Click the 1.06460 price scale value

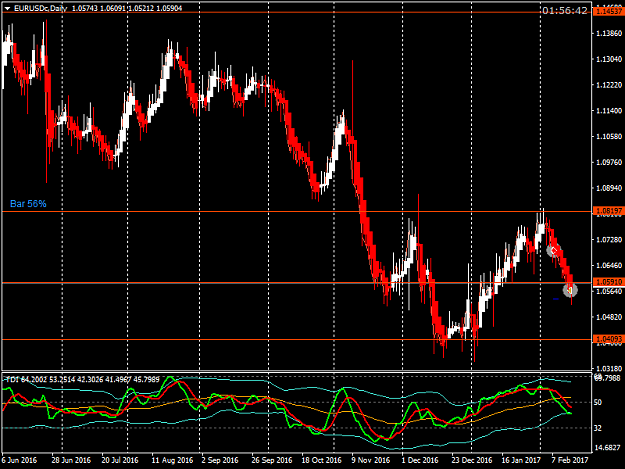609,265
